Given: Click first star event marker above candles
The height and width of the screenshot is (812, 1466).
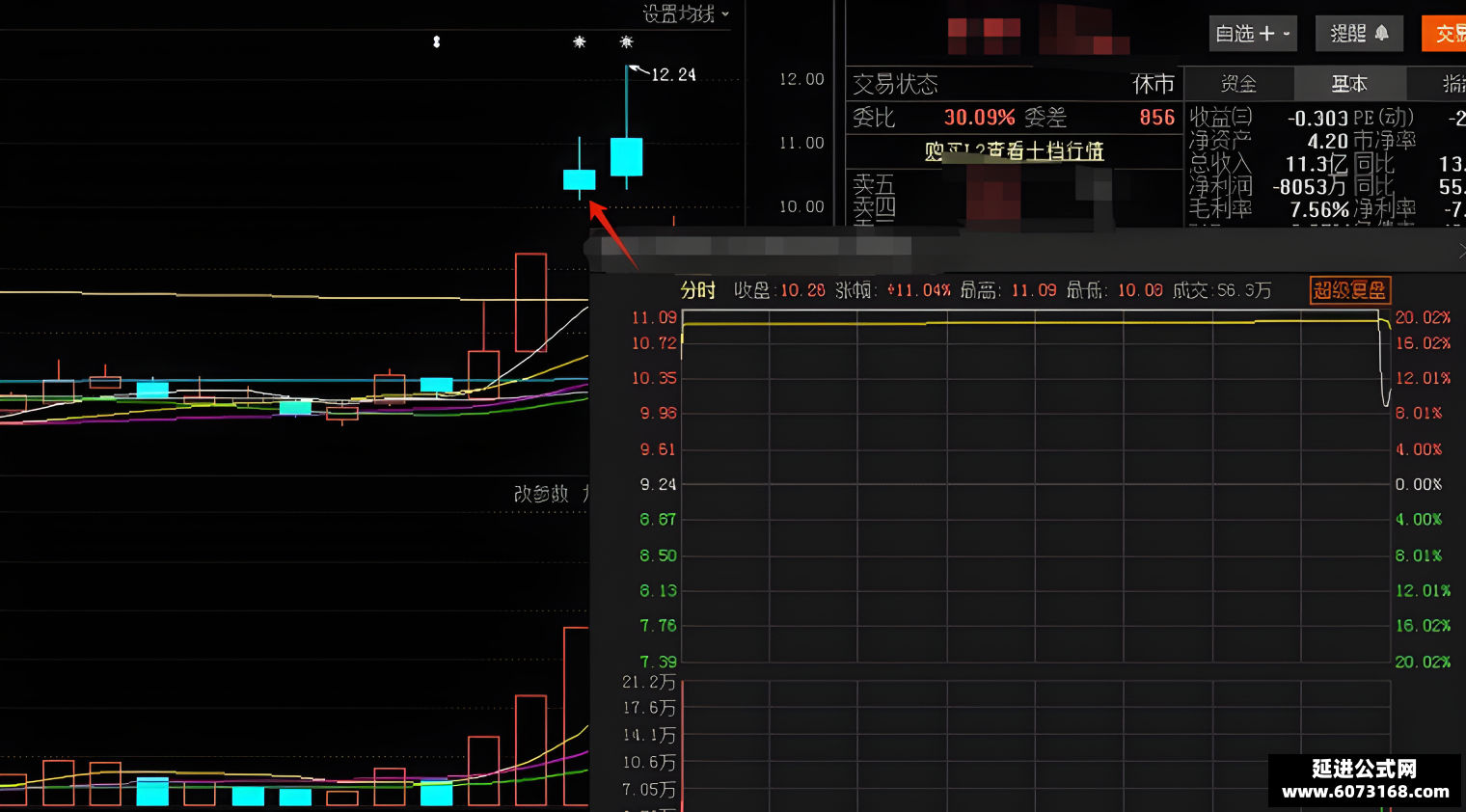Looking at the screenshot, I should (x=580, y=41).
